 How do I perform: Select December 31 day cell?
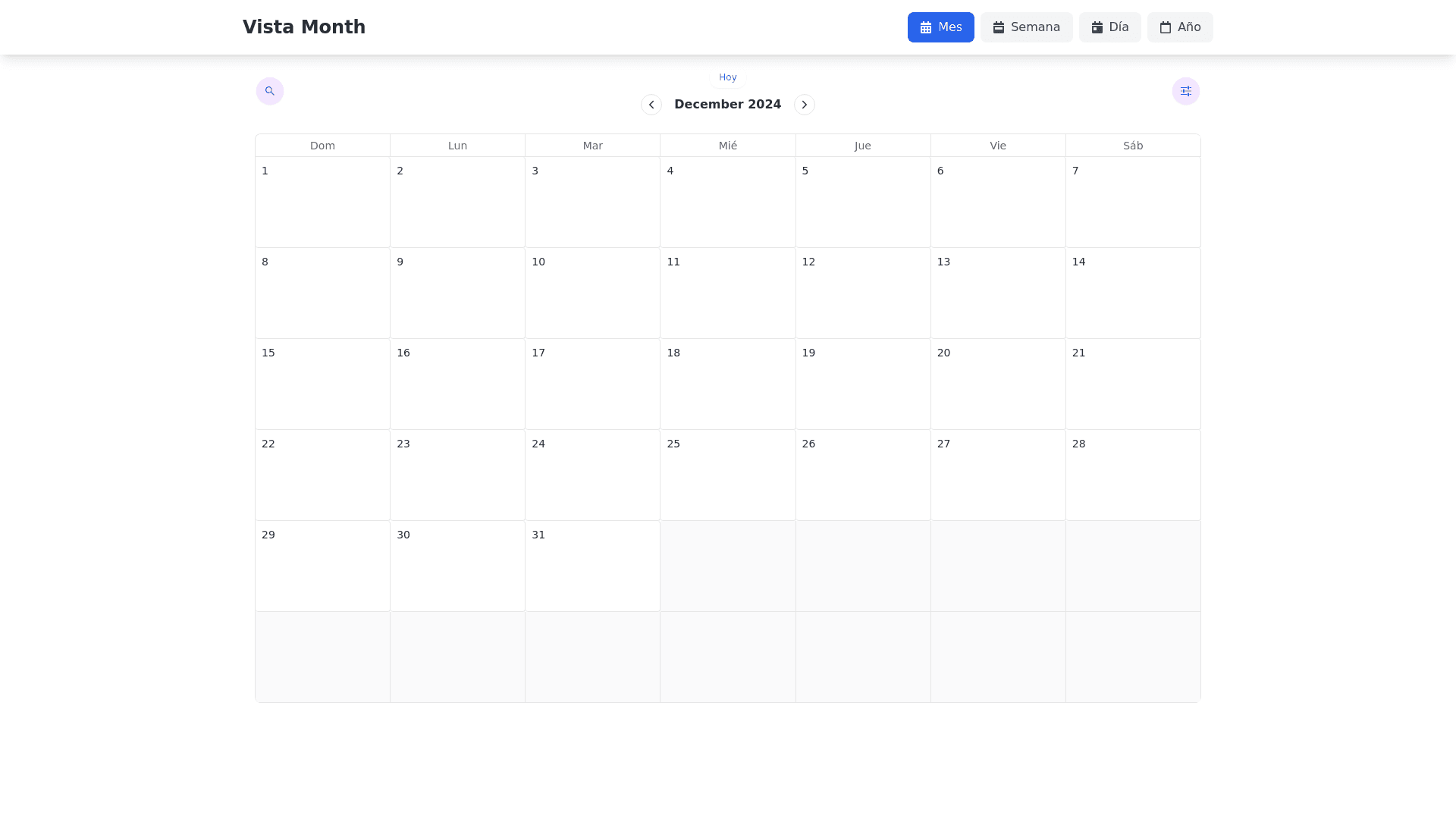592,566
